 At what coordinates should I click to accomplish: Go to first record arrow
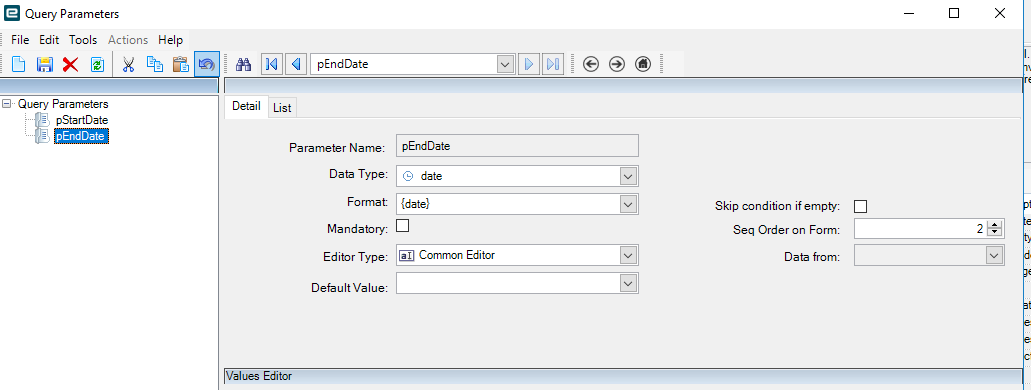pos(272,64)
